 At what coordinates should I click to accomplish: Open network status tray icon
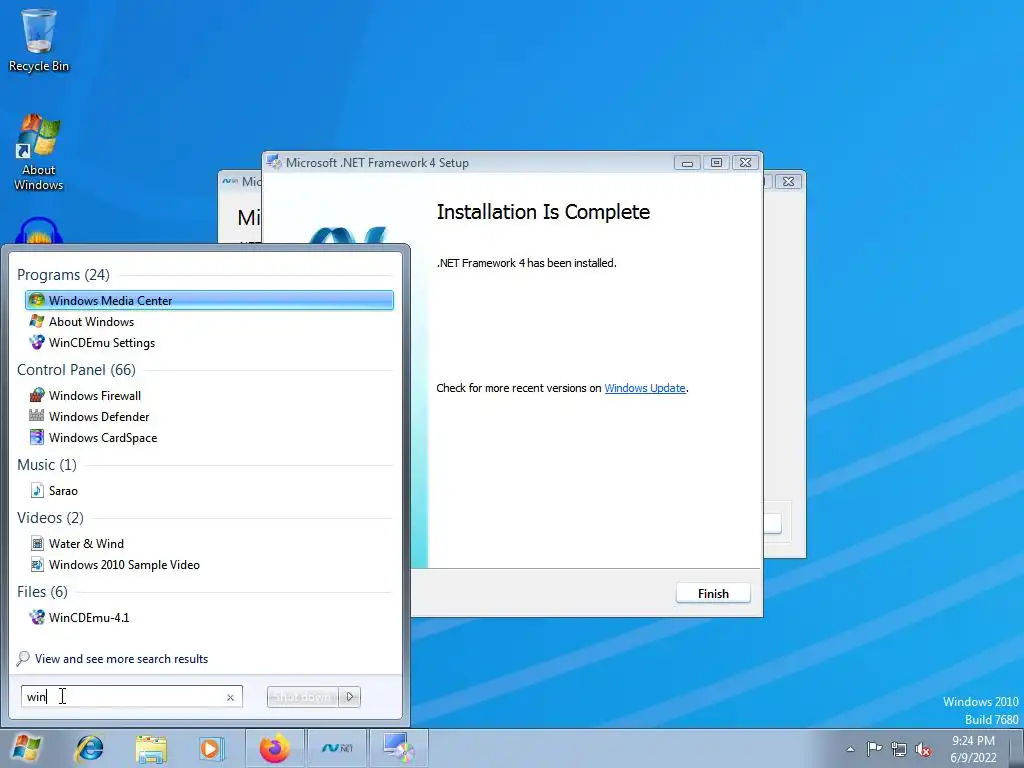pyautogui.click(x=899, y=748)
